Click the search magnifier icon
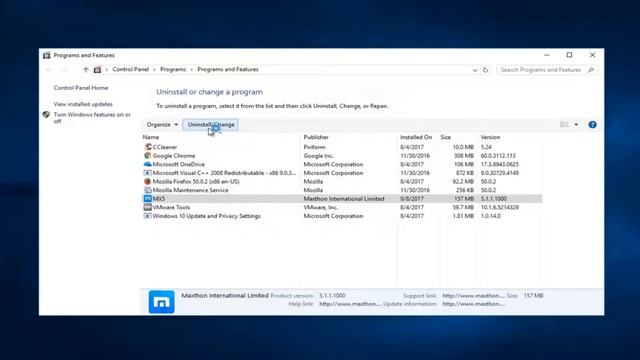The height and width of the screenshot is (360, 640). coord(591,70)
